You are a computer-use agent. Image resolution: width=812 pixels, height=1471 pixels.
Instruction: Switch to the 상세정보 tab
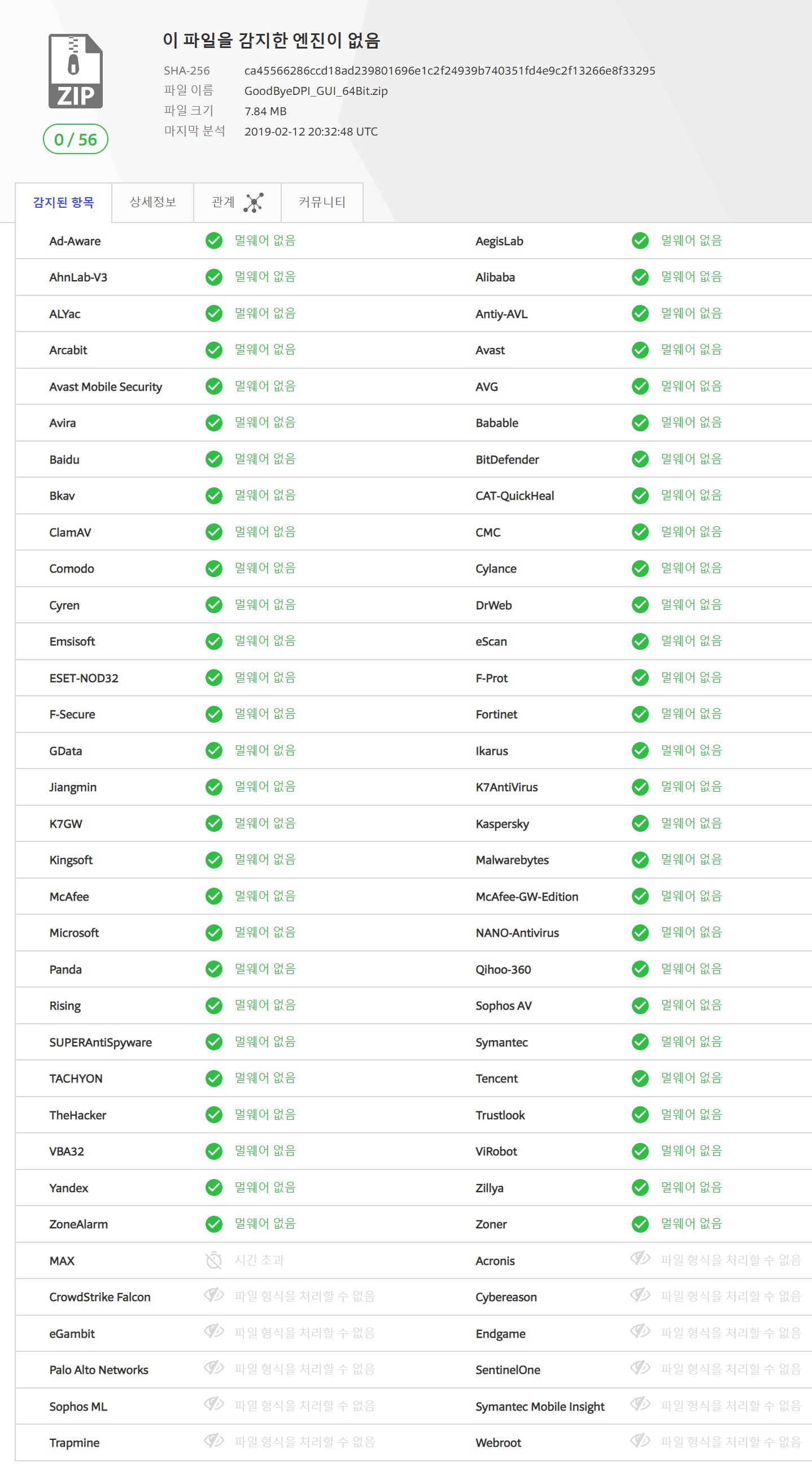152,202
